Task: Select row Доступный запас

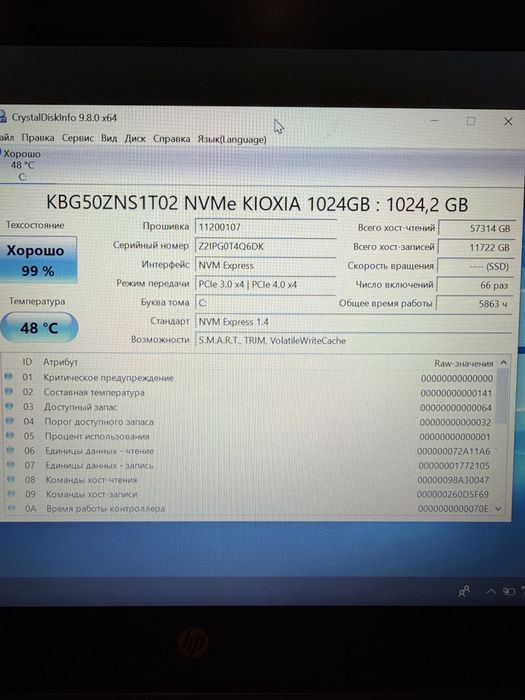Action: point(250,407)
